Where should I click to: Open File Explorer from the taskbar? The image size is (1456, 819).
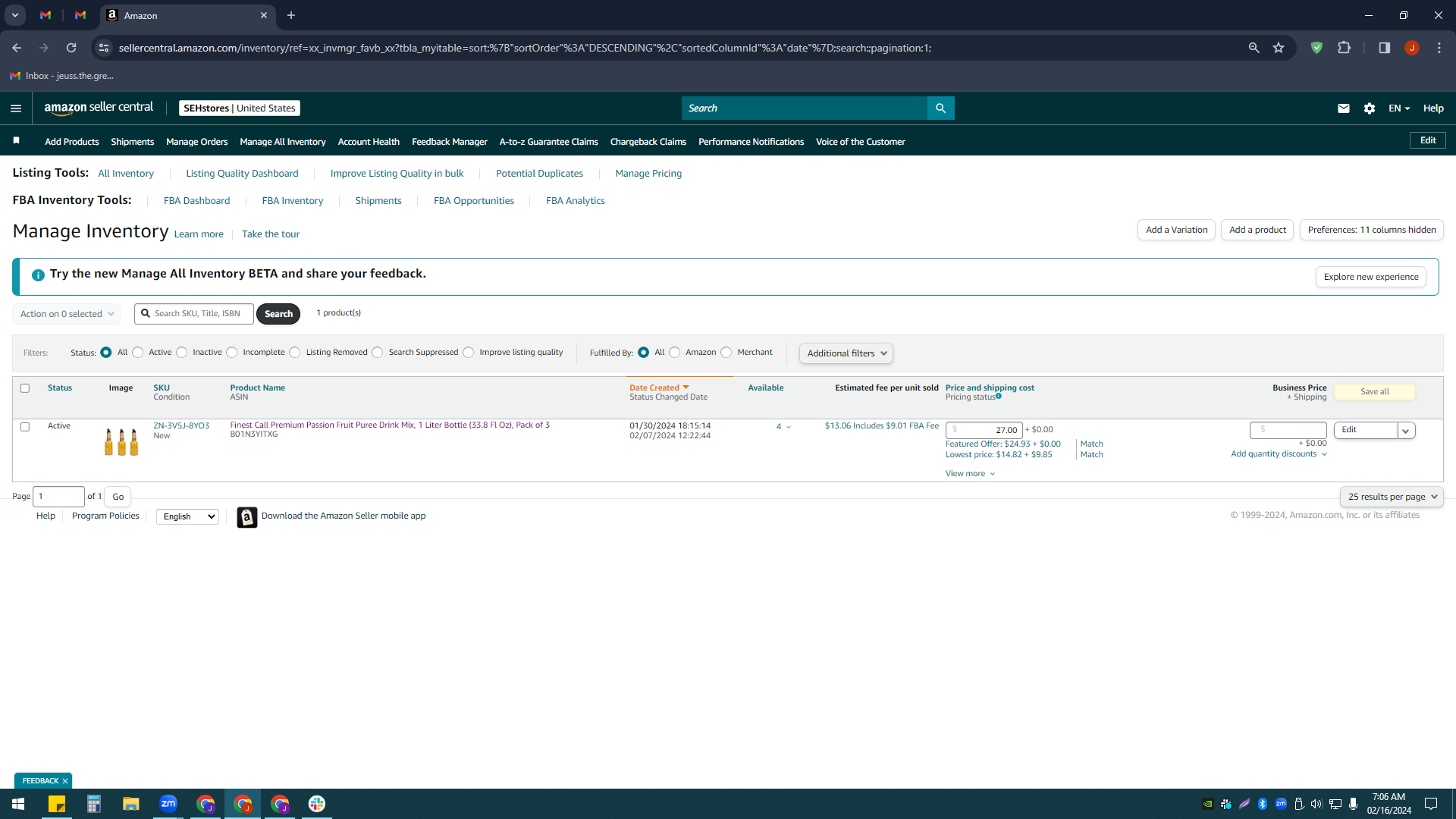click(131, 804)
